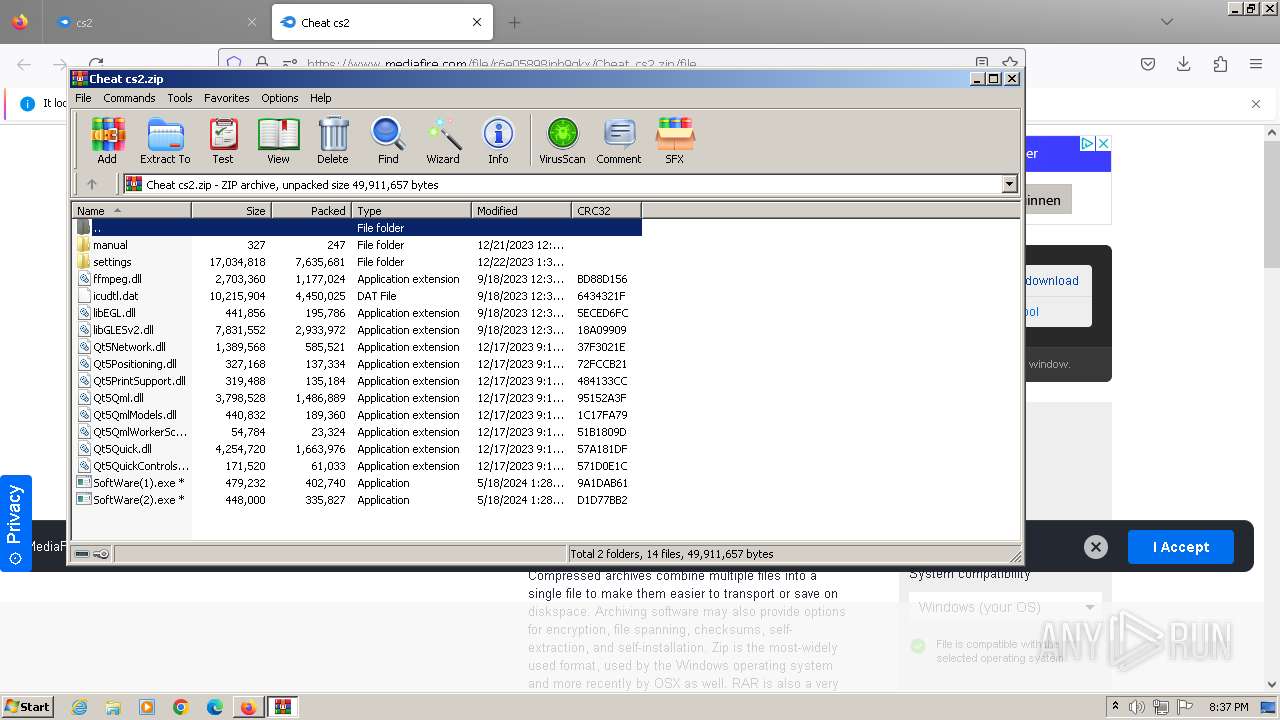The width and height of the screenshot is (1280, 720).
Task: Open Firefox downloads panel
Action: click(x=1184, y=64)
